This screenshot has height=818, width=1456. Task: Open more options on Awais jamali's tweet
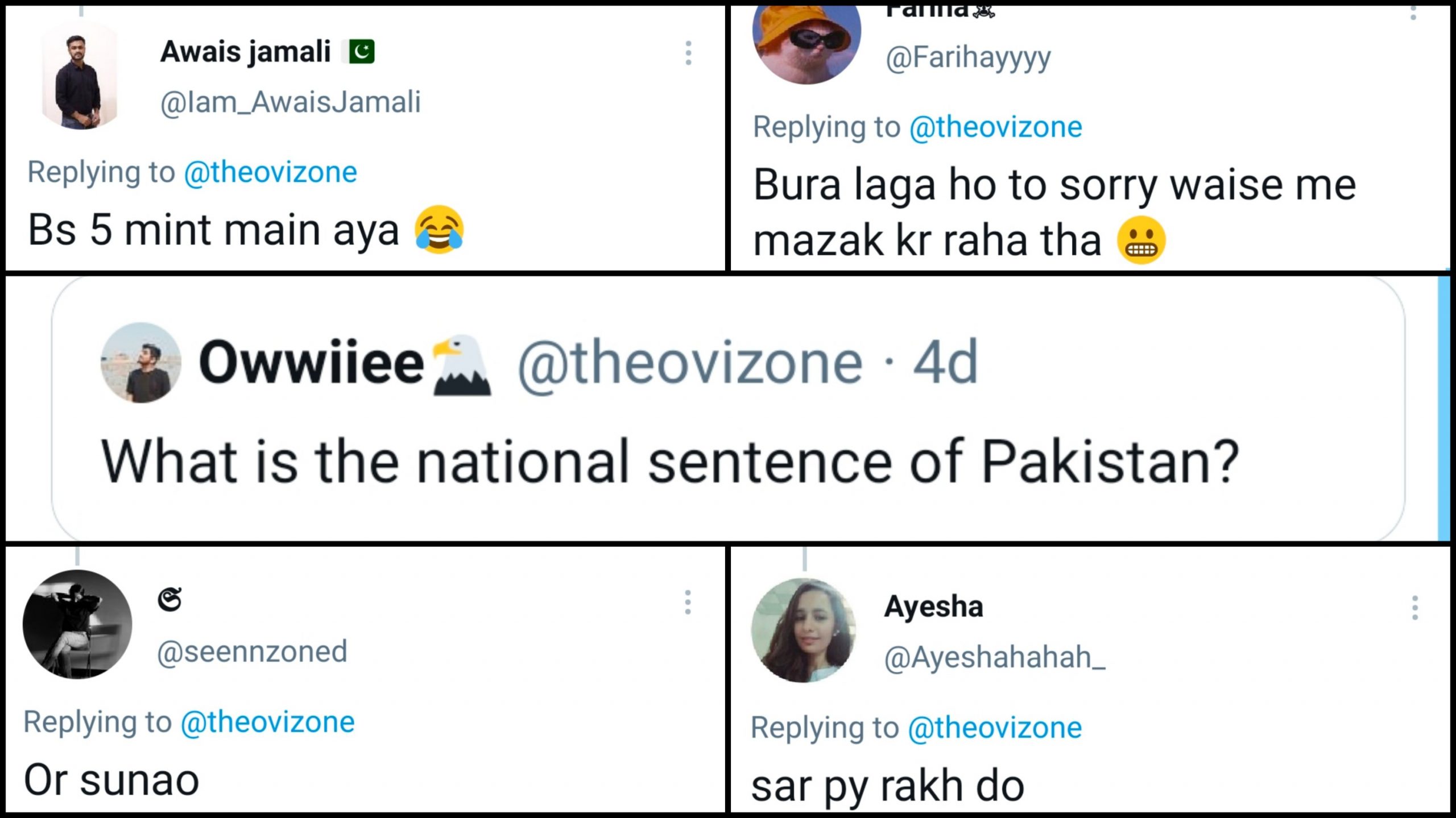(x=688, y=53)
